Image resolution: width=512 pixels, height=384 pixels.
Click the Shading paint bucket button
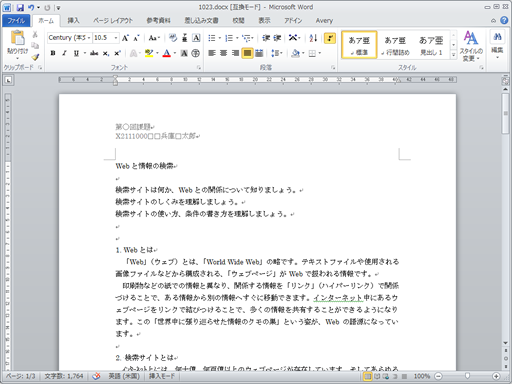point(296,53)
